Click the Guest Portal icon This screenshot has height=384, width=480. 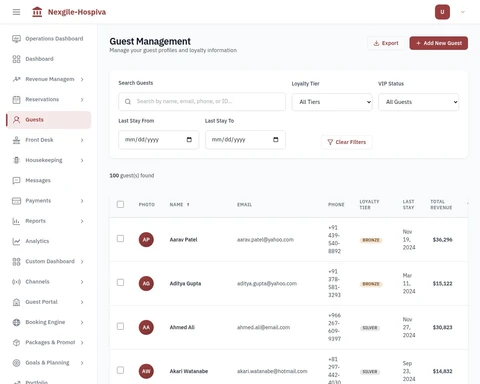(x=16, y=302)
